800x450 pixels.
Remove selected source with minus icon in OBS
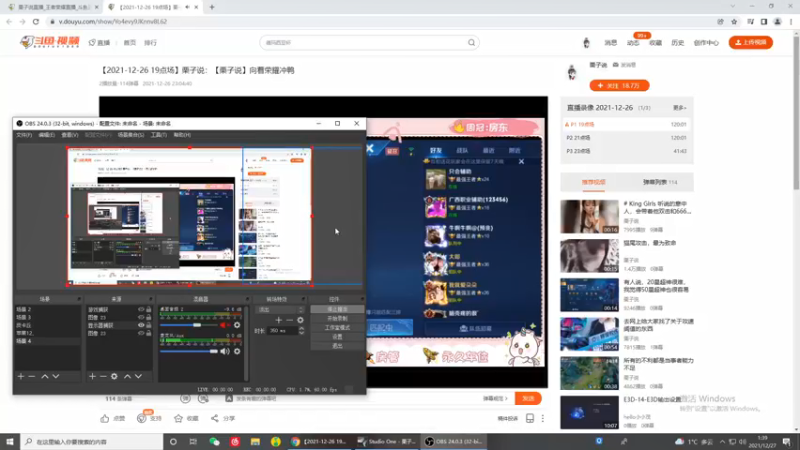coord(103,376)
